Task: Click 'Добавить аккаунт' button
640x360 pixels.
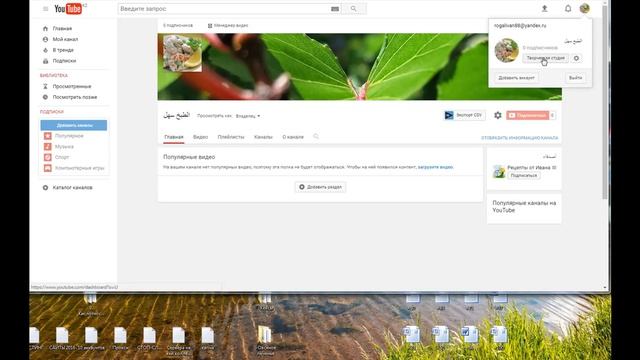Action: point(516,78)
